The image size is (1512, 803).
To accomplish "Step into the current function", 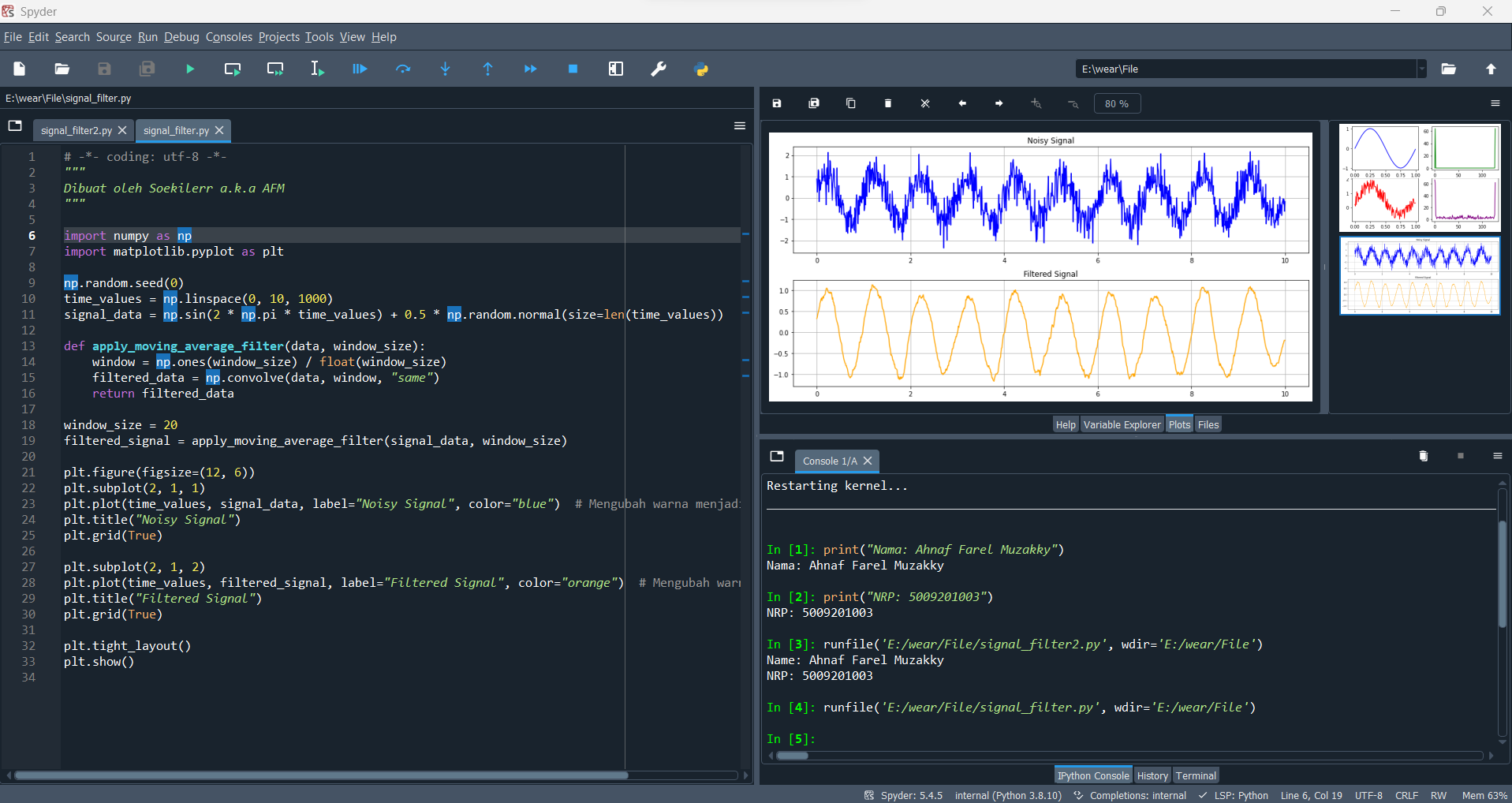I will [445, 69].
